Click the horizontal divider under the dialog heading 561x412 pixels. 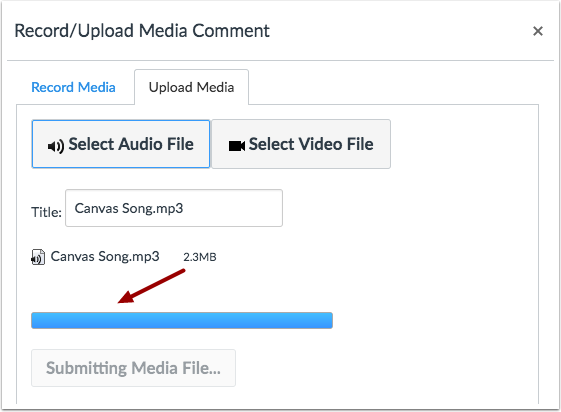click(x=280, y=60)
